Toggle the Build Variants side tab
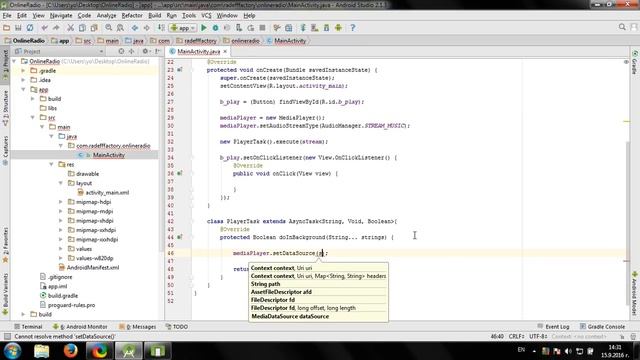Image resolution: width=640 pixels, height=360 pixels. [x=5, y=295]
